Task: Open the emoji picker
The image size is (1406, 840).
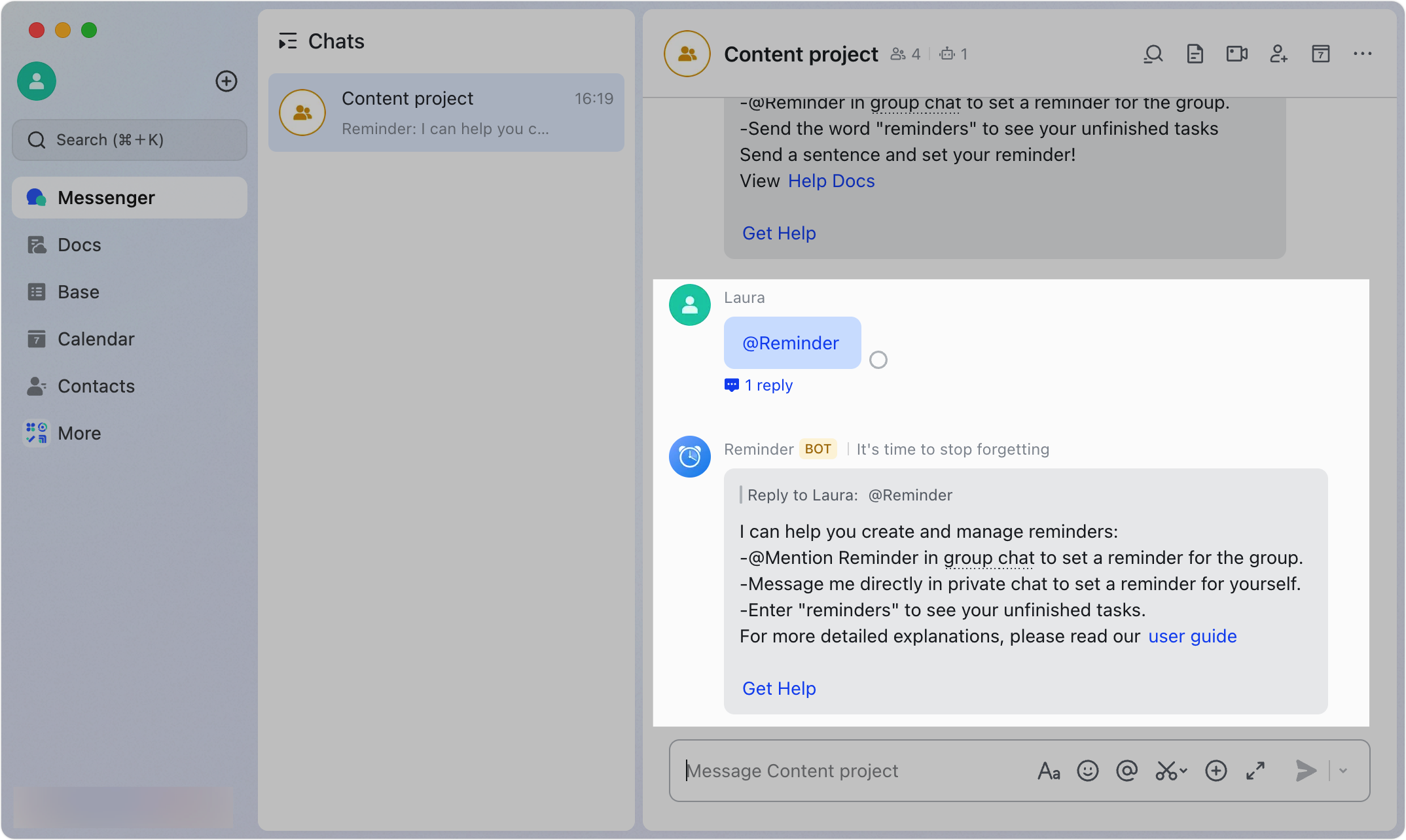Action: [x=1088, y=771]
